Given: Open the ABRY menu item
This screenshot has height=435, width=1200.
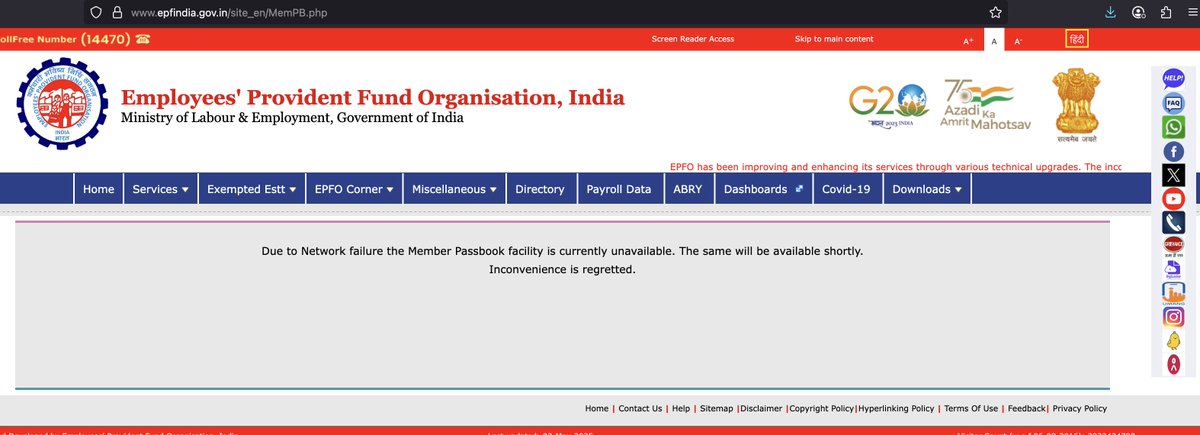Looking at the screenshot, I should (688, 189).
